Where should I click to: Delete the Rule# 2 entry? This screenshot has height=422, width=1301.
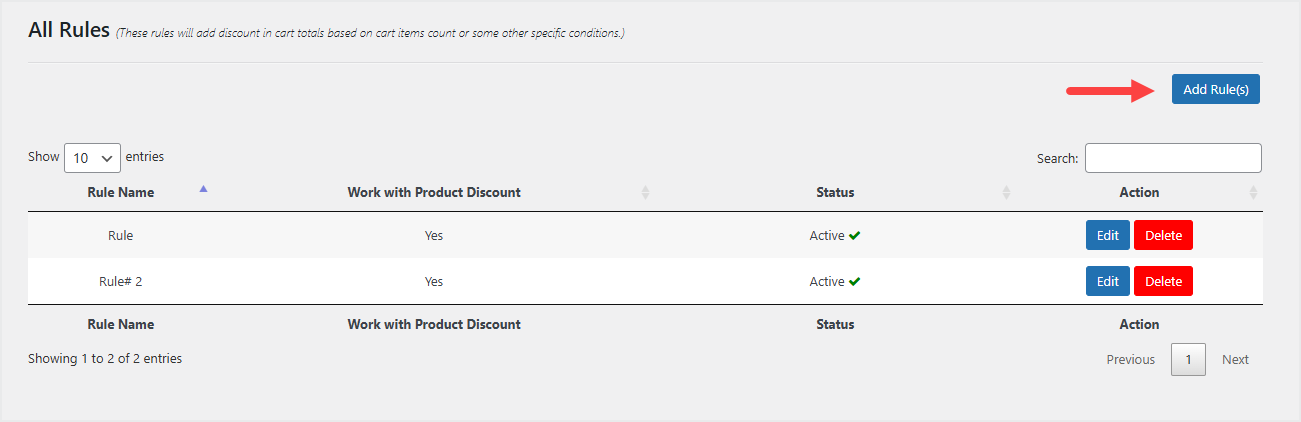pos(1163,282)
